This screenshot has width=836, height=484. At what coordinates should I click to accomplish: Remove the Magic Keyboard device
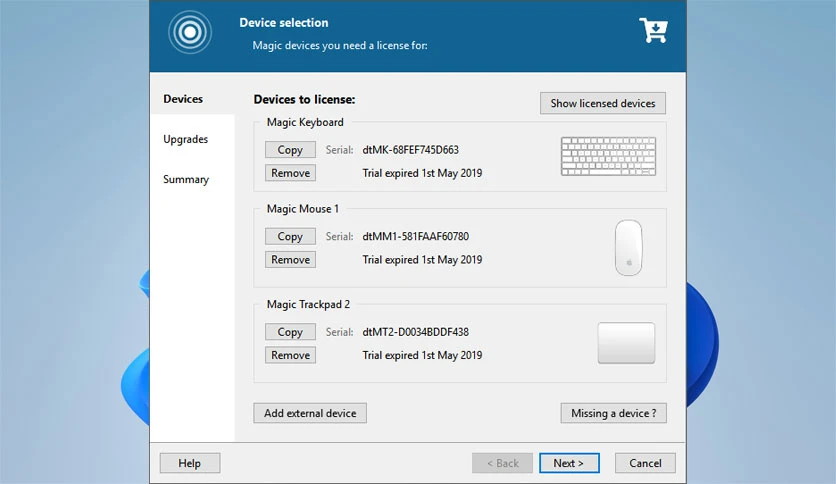click(x=290, y=173)
